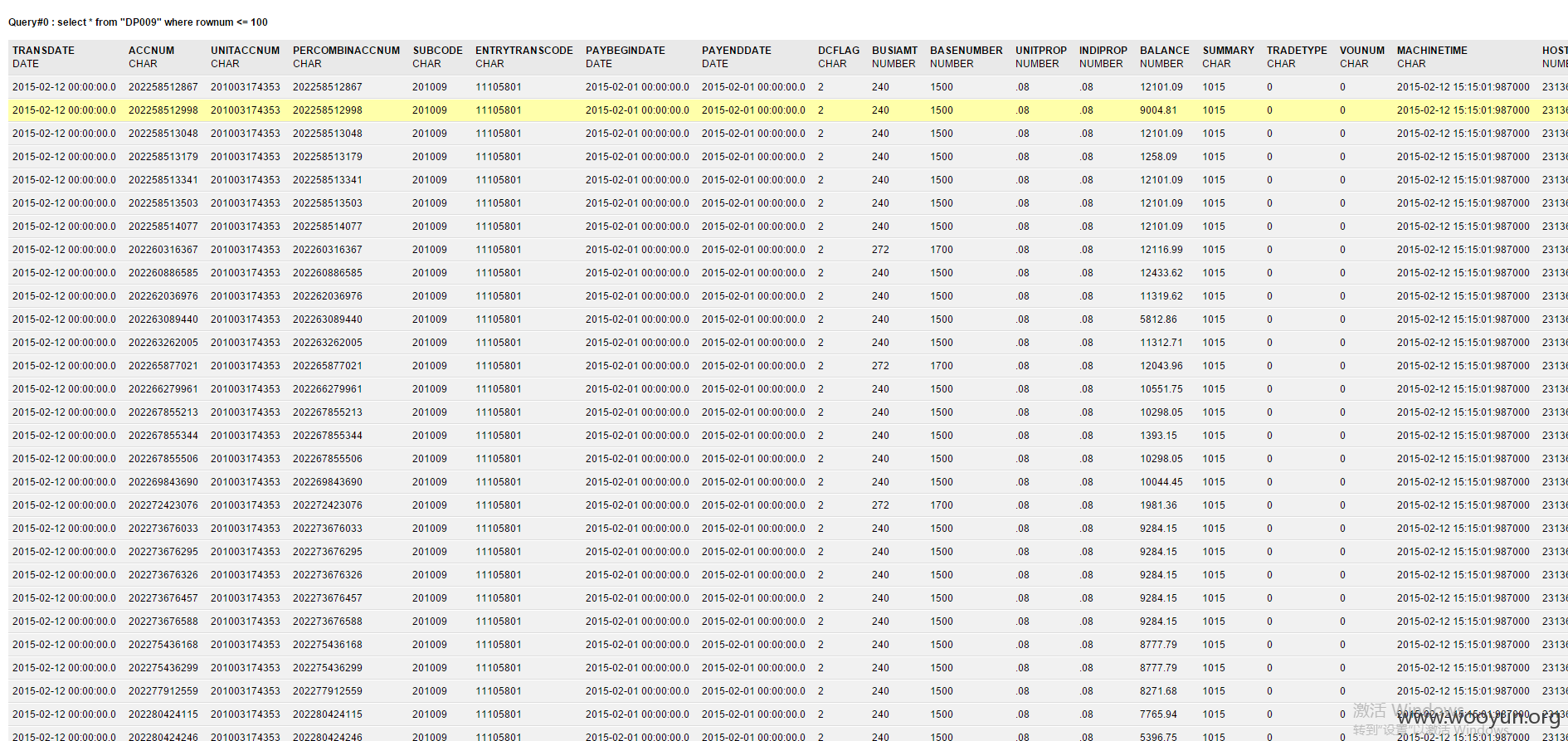Click BUSIAMT 272 in row 202260316367
1568x741 pixels.
pos(880,250)
